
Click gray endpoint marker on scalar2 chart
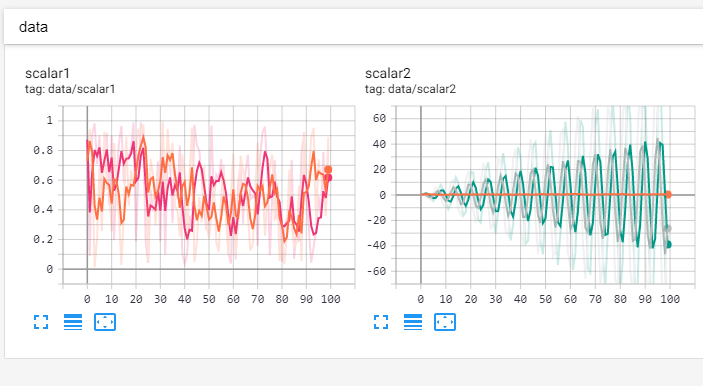pos(668,229)
